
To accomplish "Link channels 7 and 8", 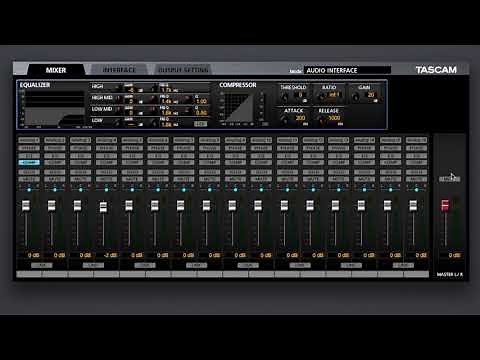I will (x=196, y=265).
